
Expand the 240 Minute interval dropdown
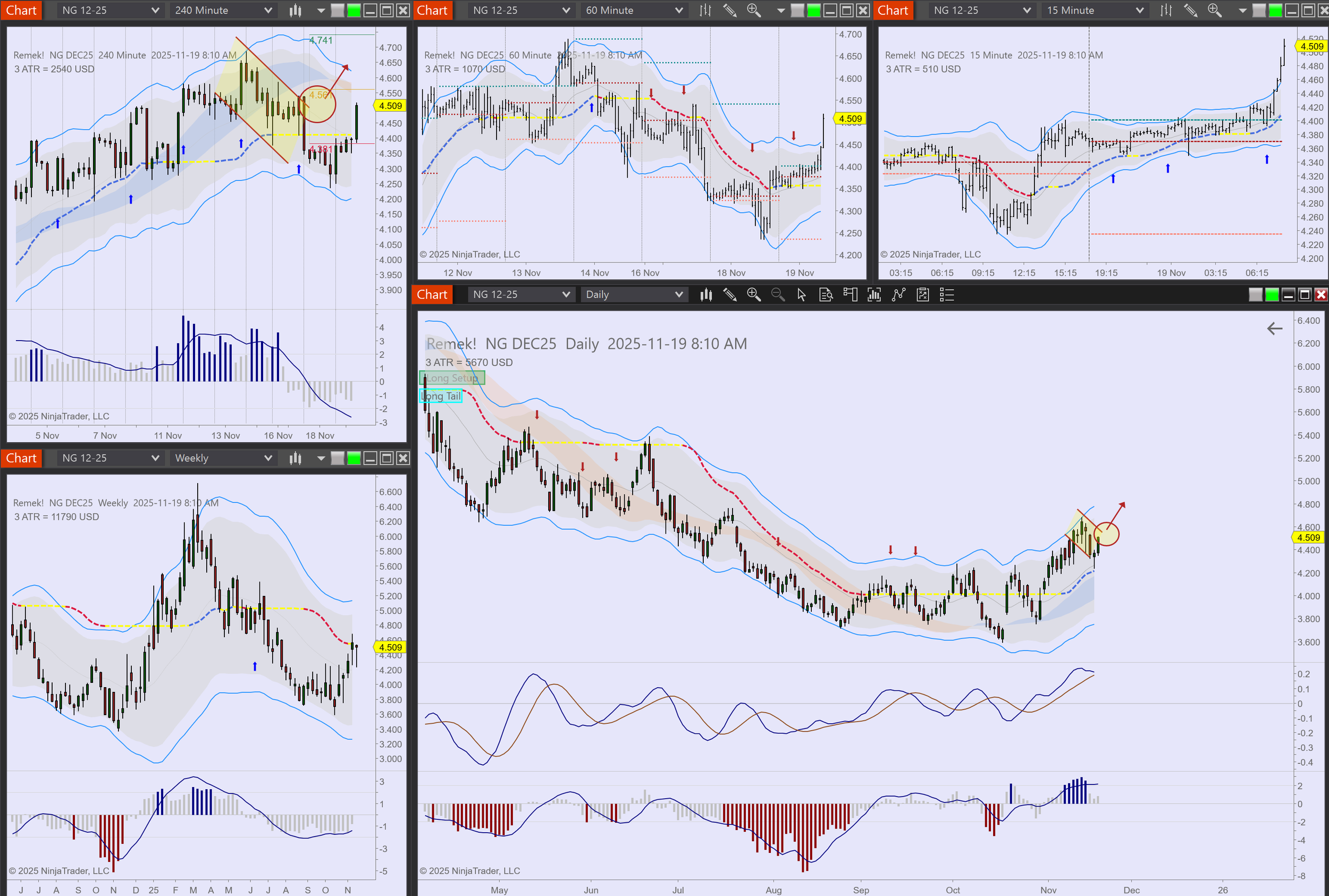point(223,10)
